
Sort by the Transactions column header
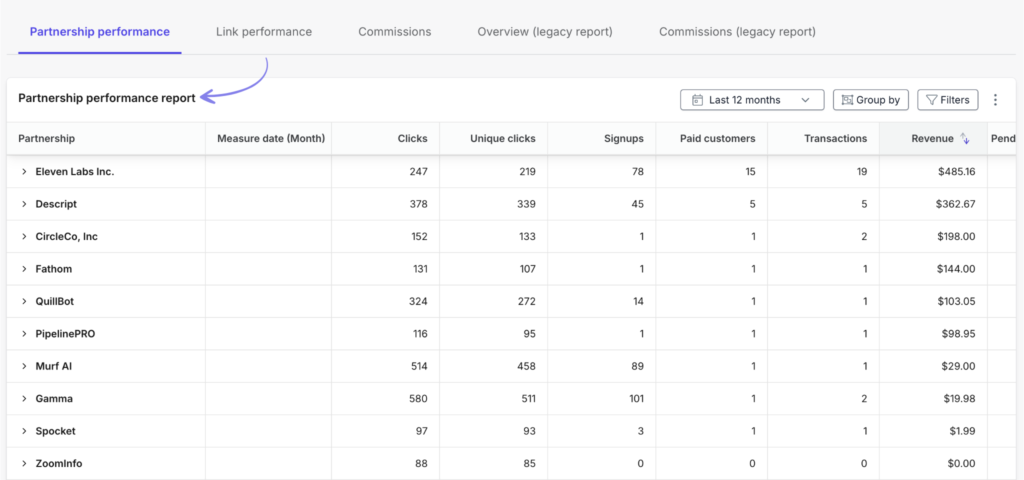pyautogui.click(x=824, y=138)
